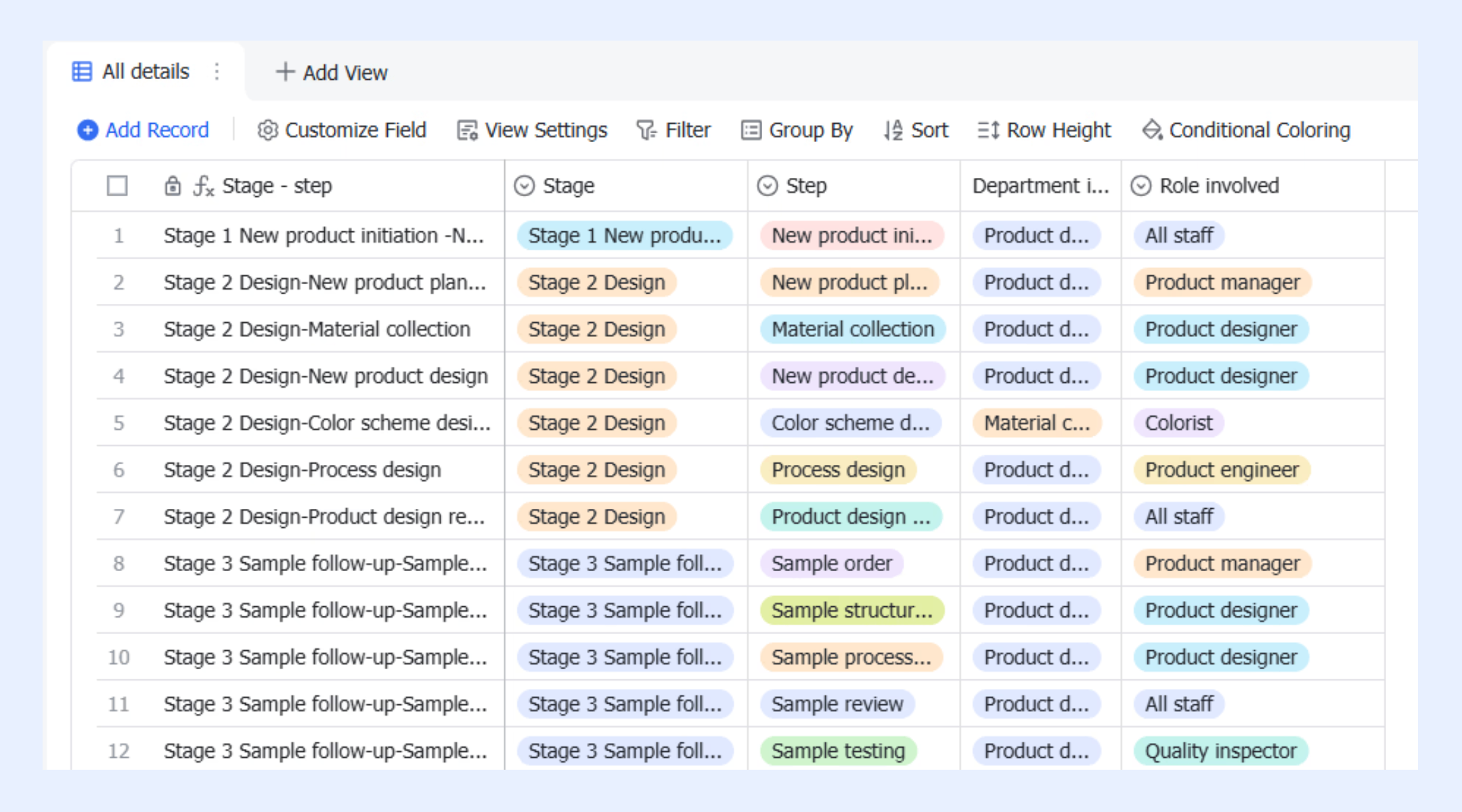Tick the select-all checkbox in the header
Viewport: 1462px width, 812px height.
[x=117, y=185]
